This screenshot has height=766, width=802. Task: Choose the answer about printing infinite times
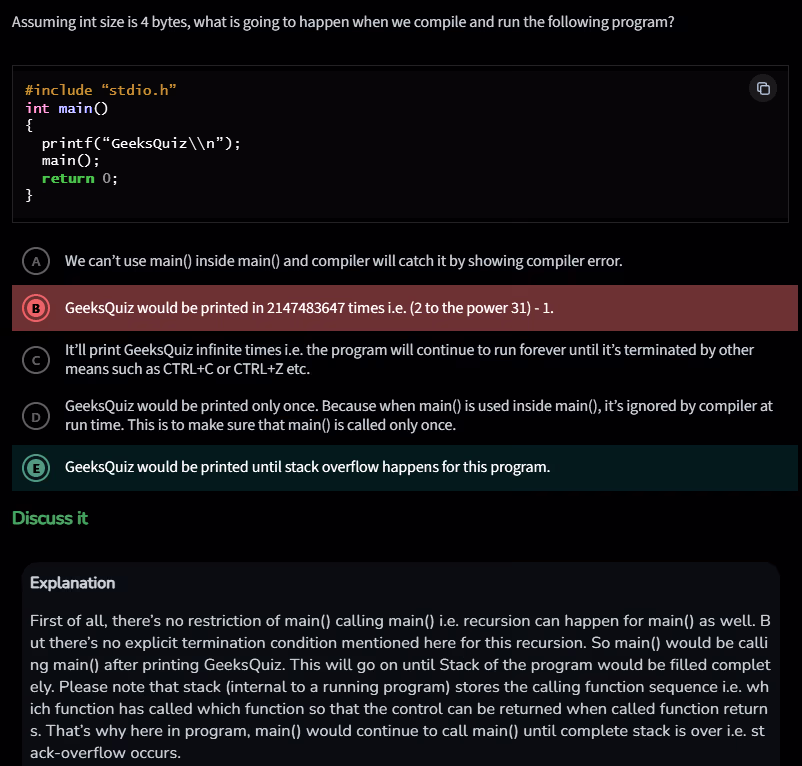[409, 359]
